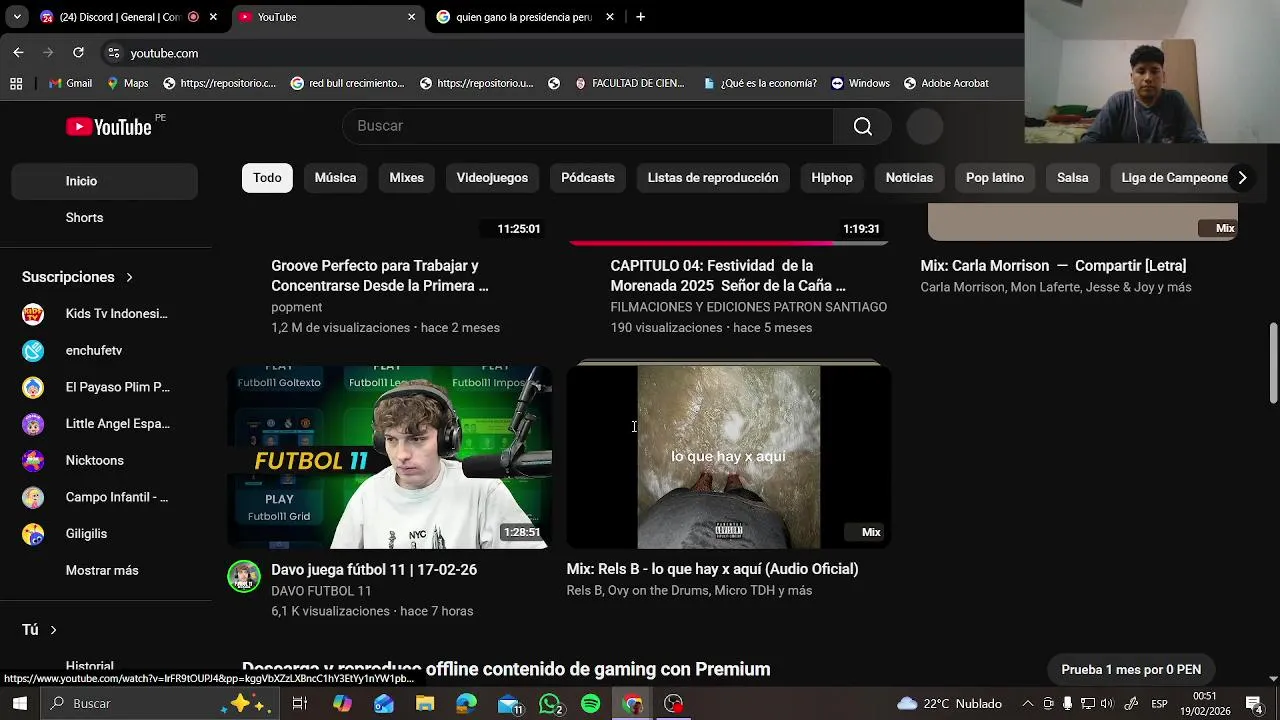
Task: Open File Explorer from the taskbar
Action: click(x=425, y=703)
